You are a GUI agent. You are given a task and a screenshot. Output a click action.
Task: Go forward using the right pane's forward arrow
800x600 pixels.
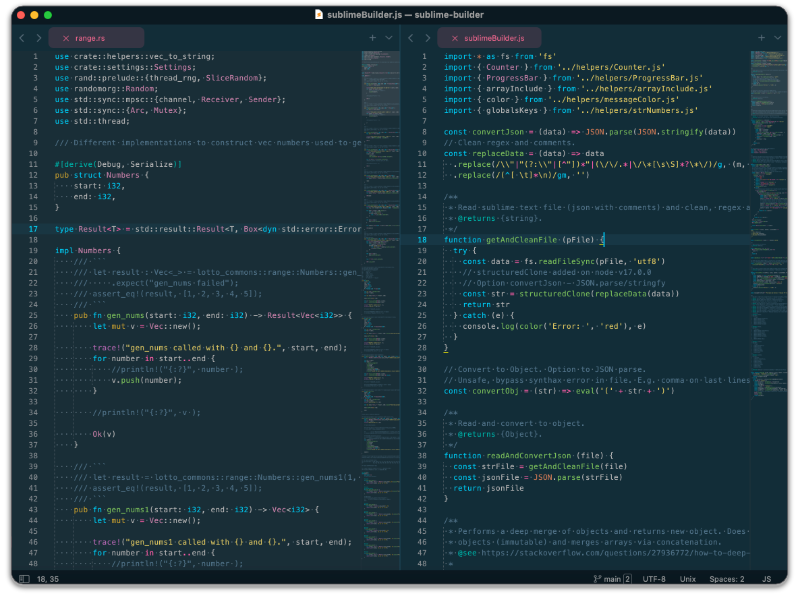[428, 38]
